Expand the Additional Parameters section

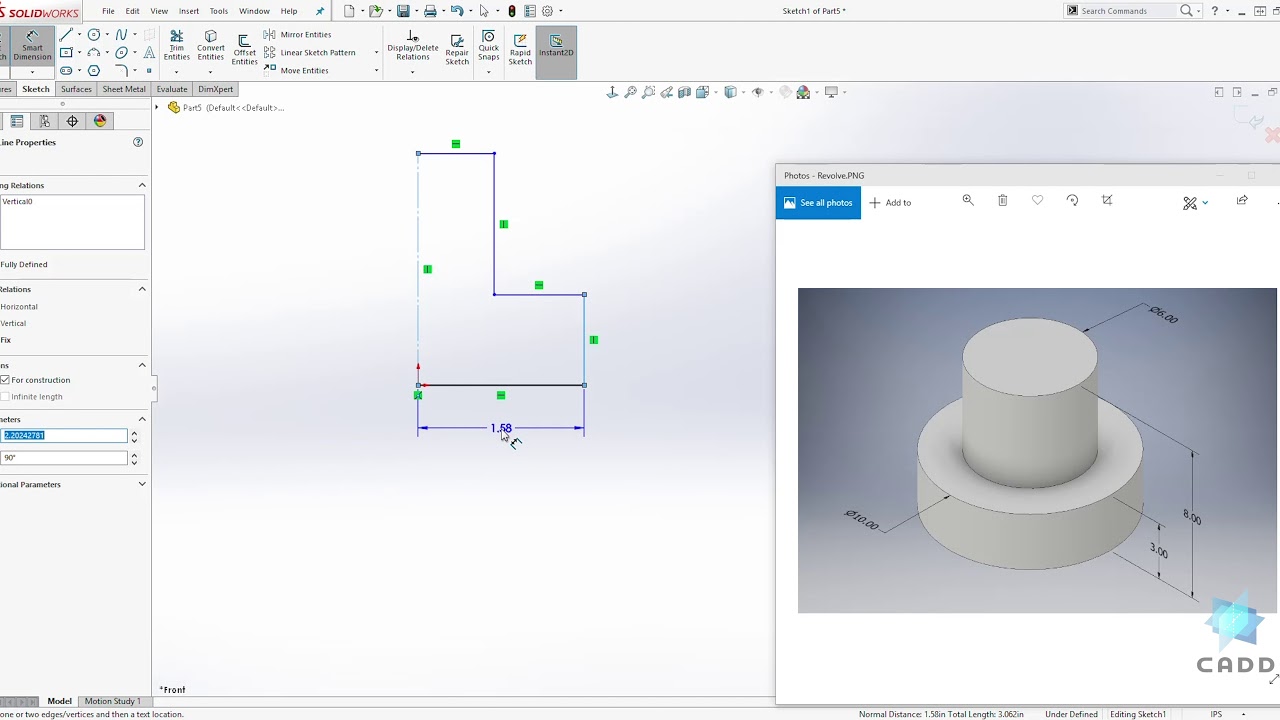[x=142, y=484]
